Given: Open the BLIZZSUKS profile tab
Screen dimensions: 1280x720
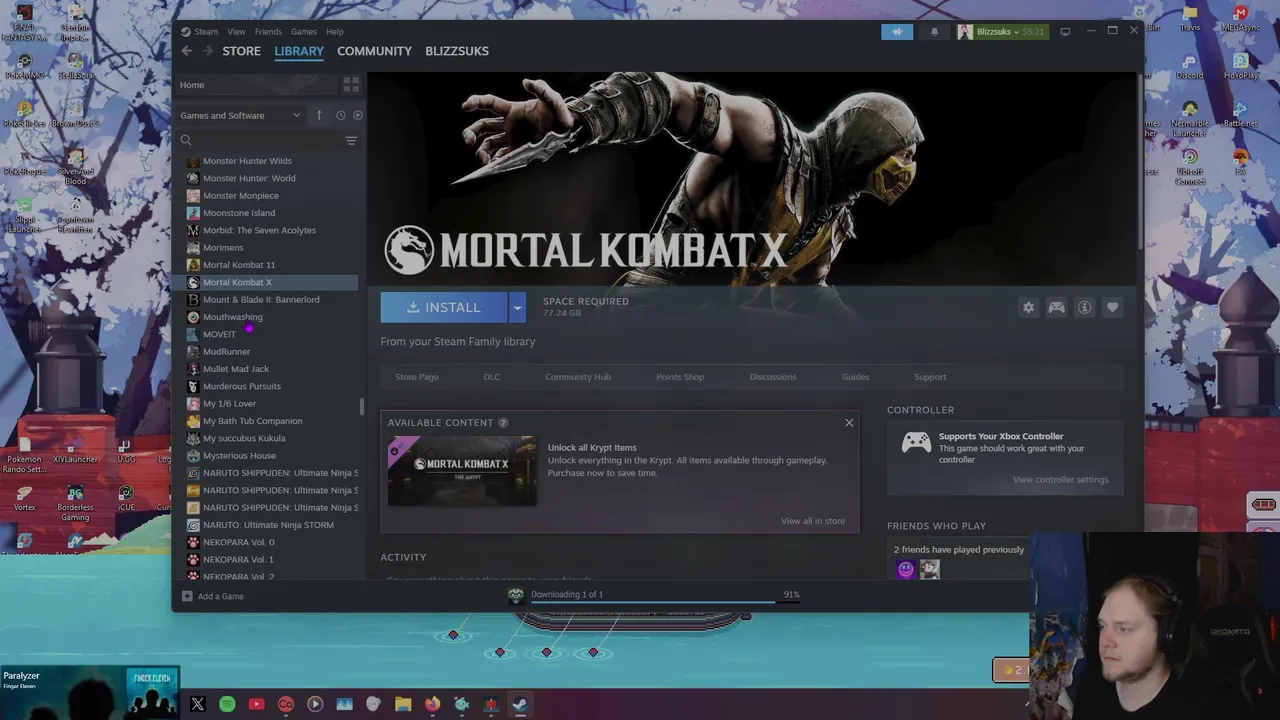Looking at the screenshot, I should [x=457, y=51].
